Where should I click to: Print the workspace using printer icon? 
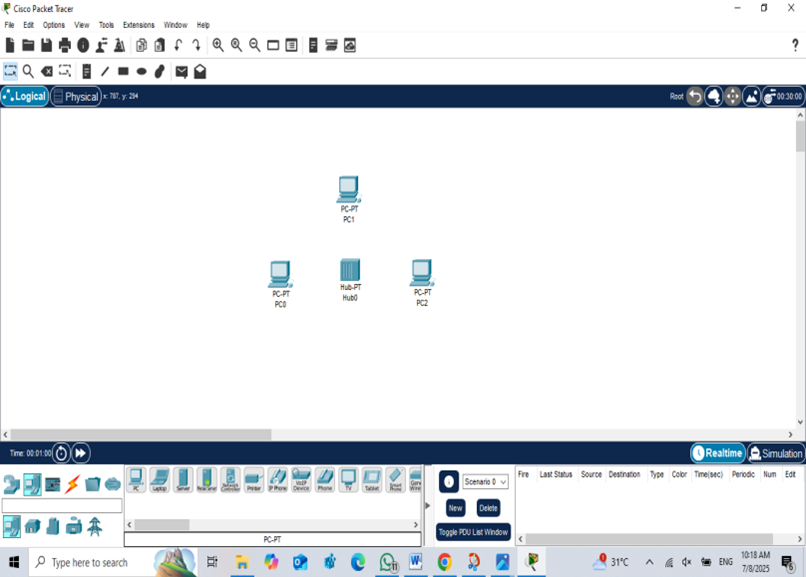[65, 45]
